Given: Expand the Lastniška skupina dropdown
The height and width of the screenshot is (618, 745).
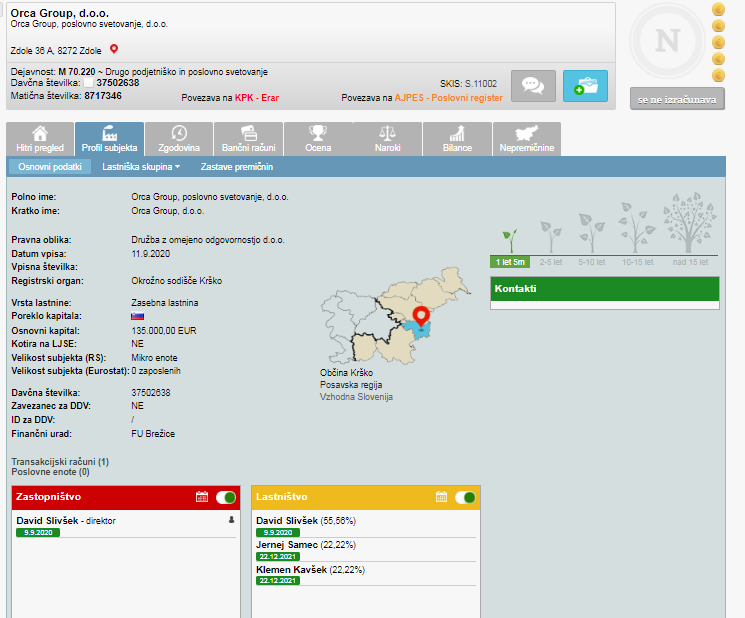Looking at the screenshot, I should (141, 167).
